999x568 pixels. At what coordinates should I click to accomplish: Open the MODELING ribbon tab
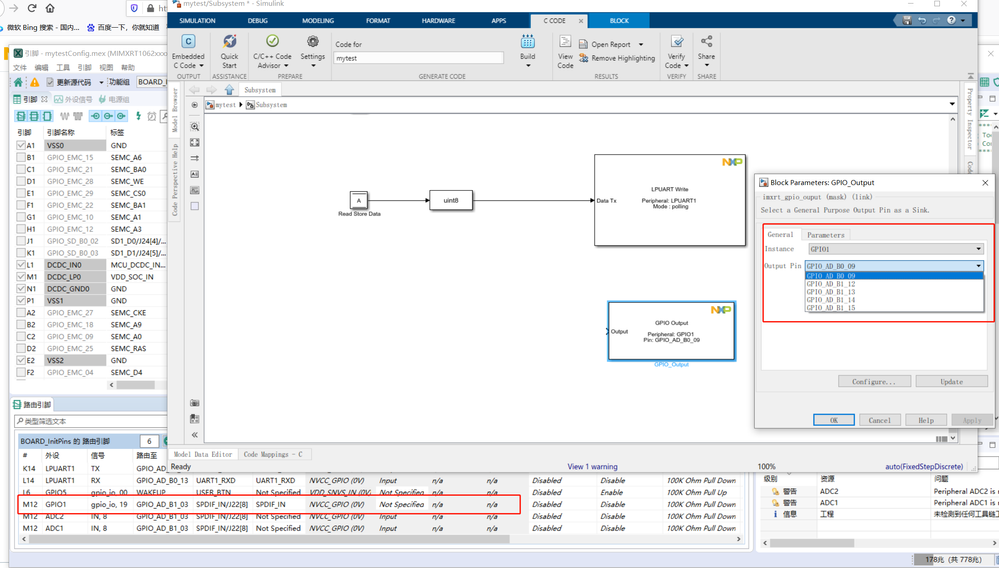click(318, 20)
